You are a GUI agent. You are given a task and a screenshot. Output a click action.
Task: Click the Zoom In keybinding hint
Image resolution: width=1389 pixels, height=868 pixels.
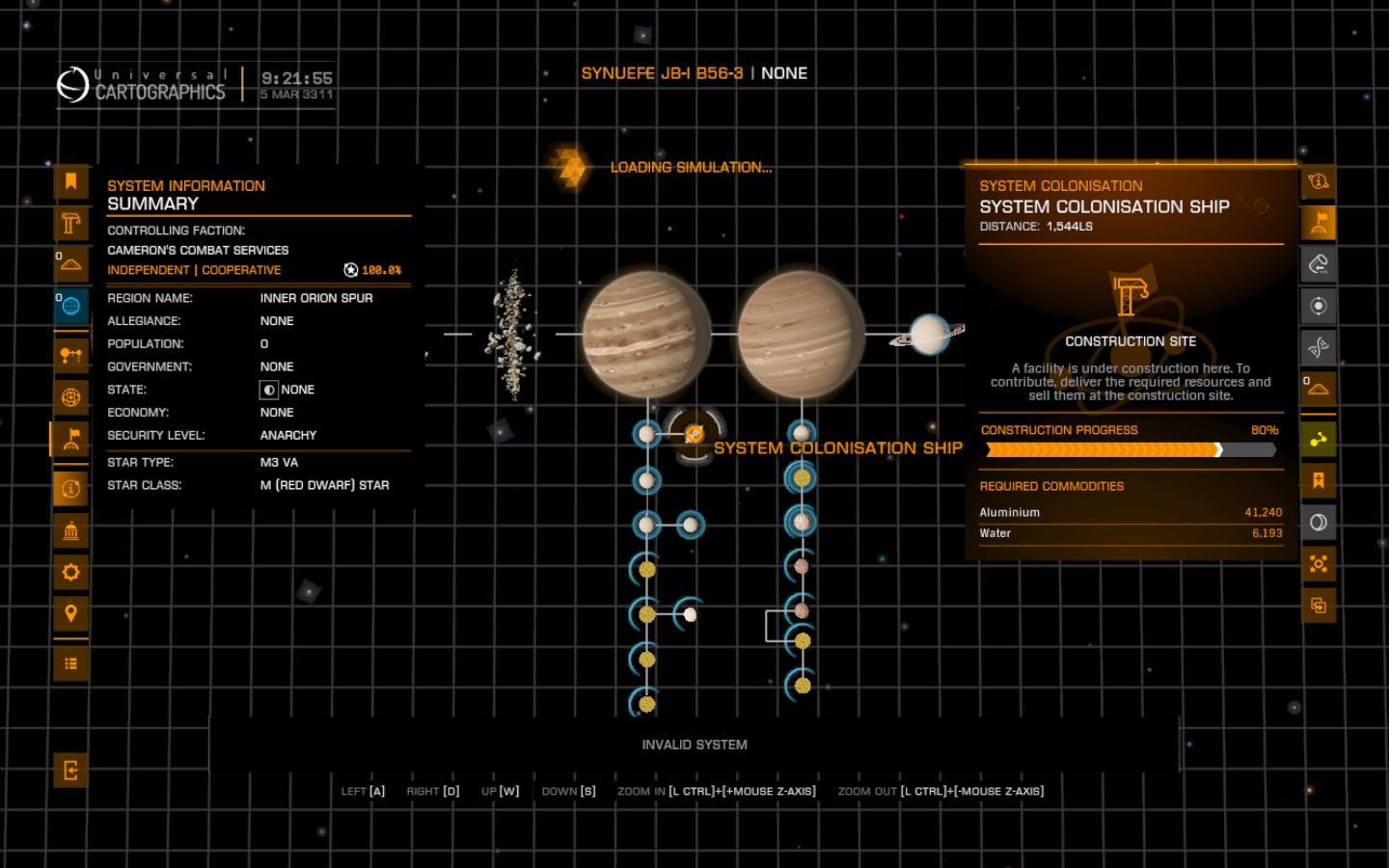pyautogui.click(x=717, y=791)
